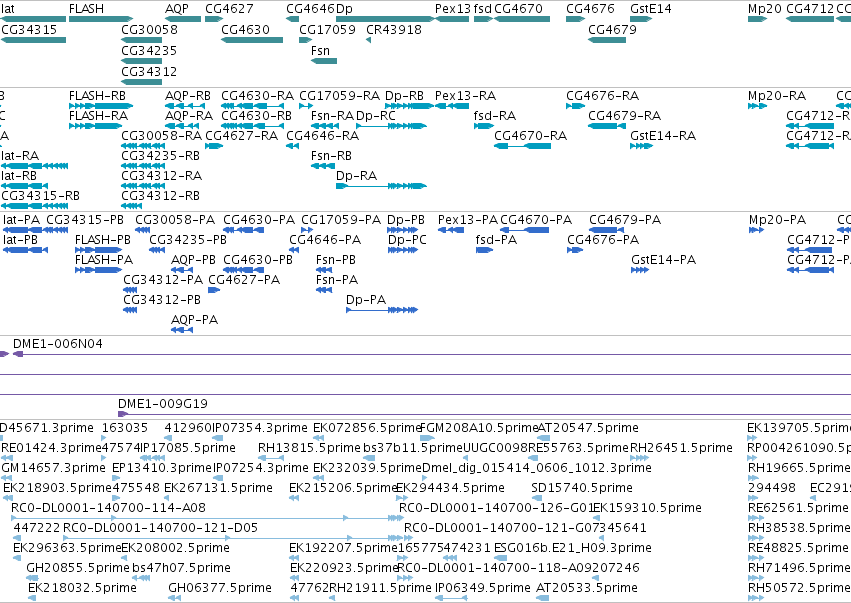Click the CG4679 gene label

click(x=612, y=29)
